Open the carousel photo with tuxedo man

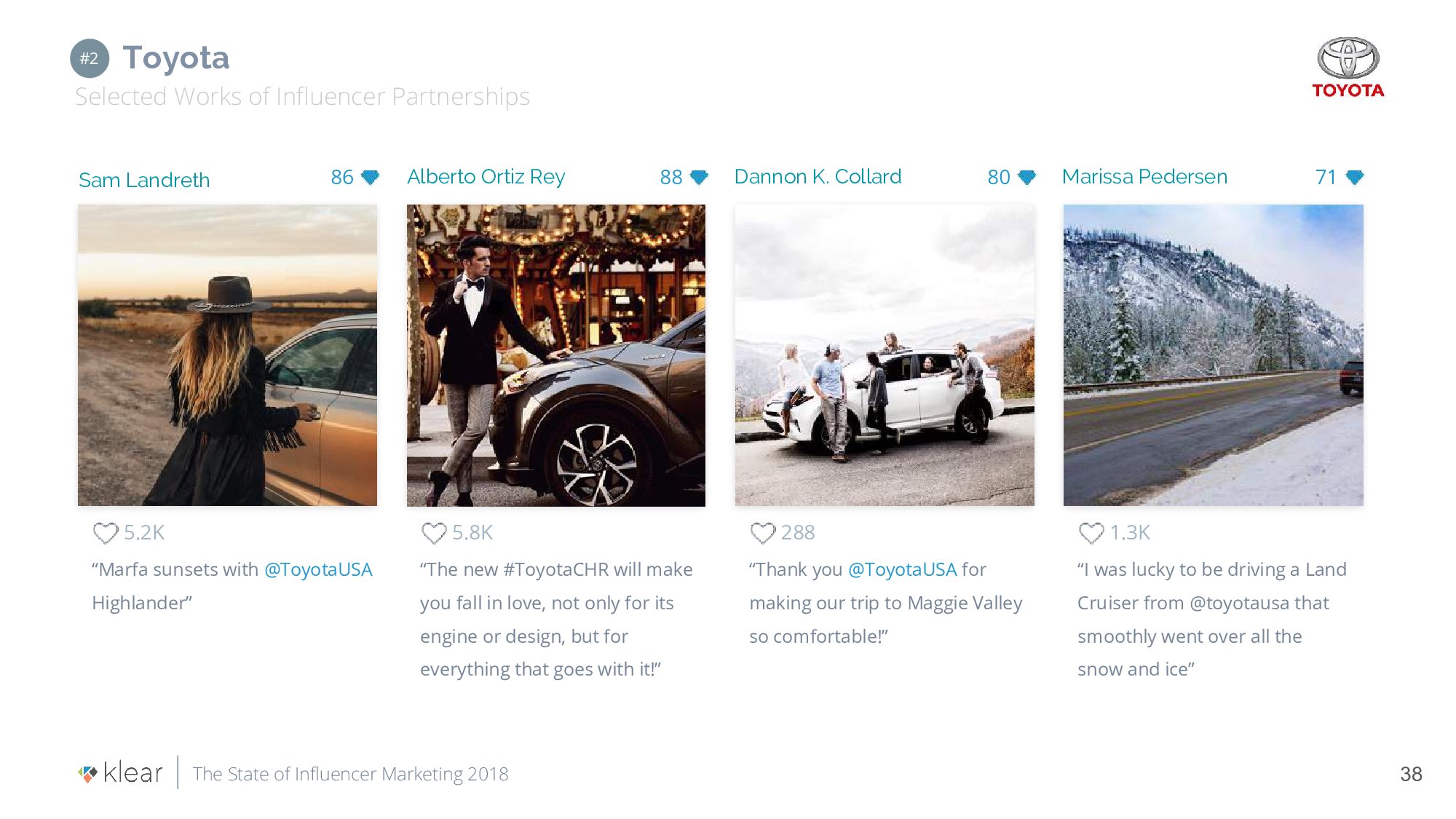[556, 355]
